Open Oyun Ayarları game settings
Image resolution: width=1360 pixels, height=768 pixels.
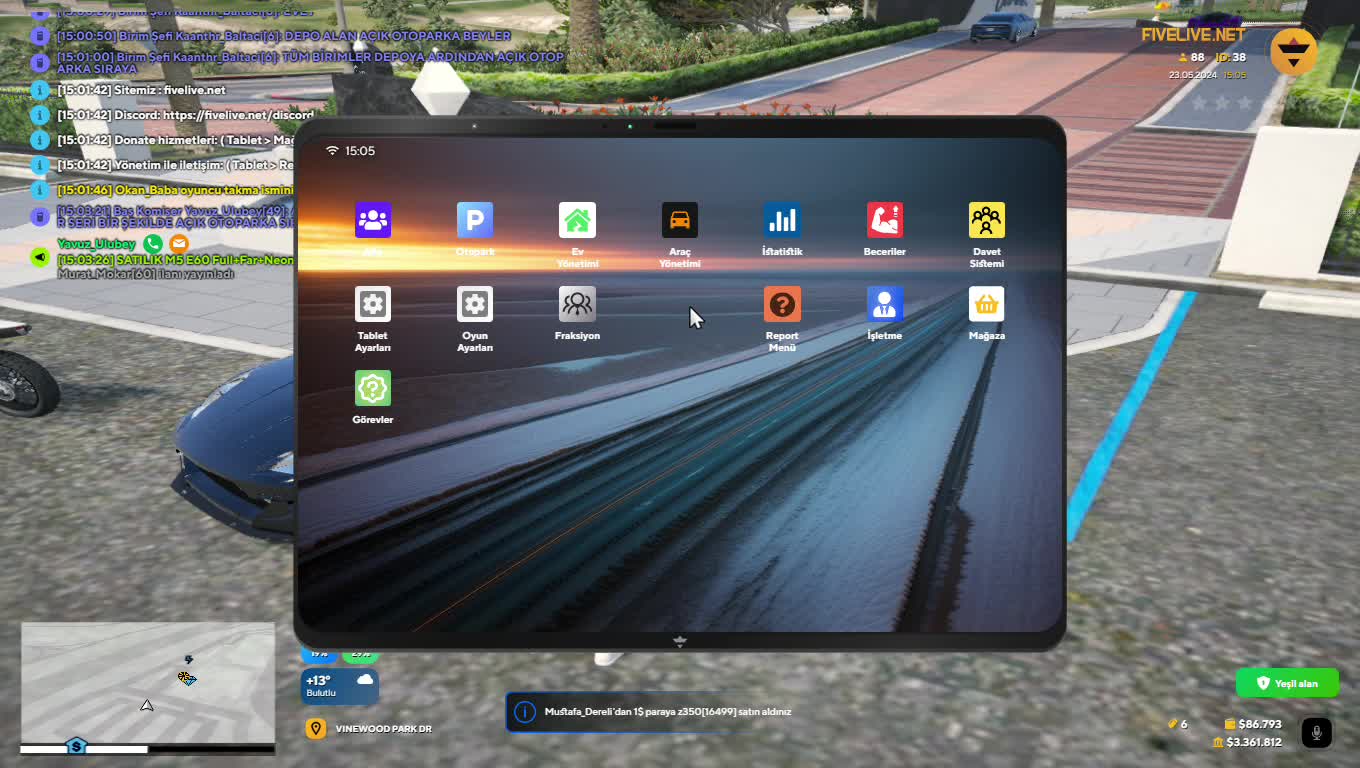click(474, 305)
